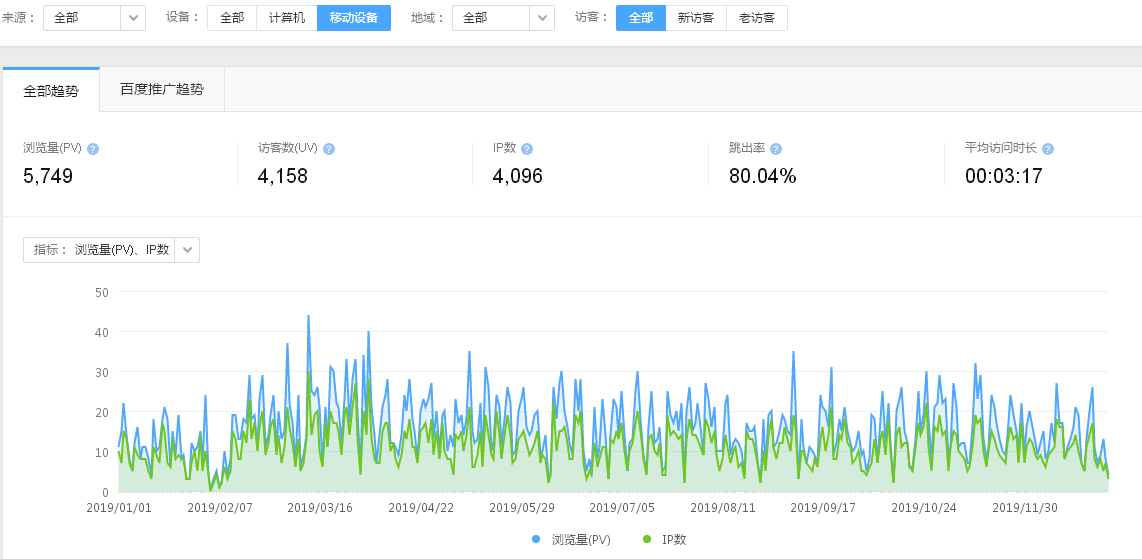This screenshot has height=559, width=1142.
Task: Click the highest PV peak near 2019/03/16
Action: click(x=309, y=316)
